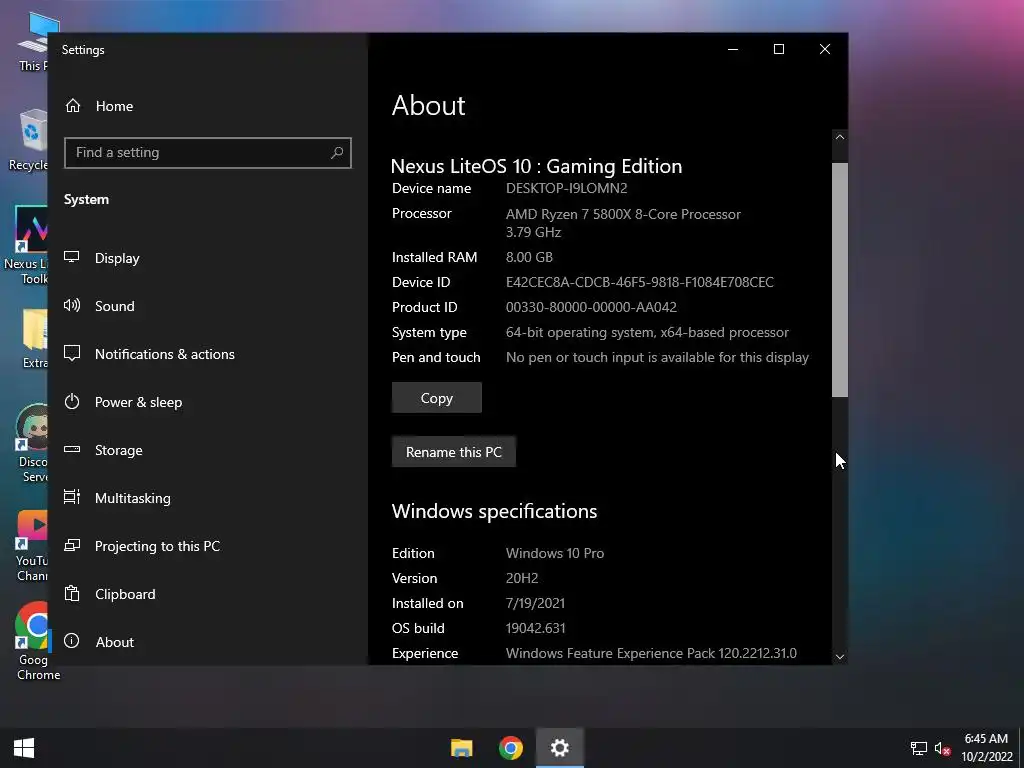
Task: Click the search magnifier icon
Action: coord(337,153)
